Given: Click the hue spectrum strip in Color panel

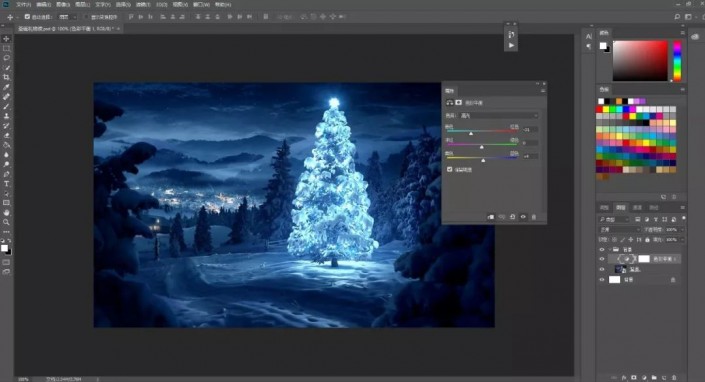Looking at the screenshot, I should 677,61.
